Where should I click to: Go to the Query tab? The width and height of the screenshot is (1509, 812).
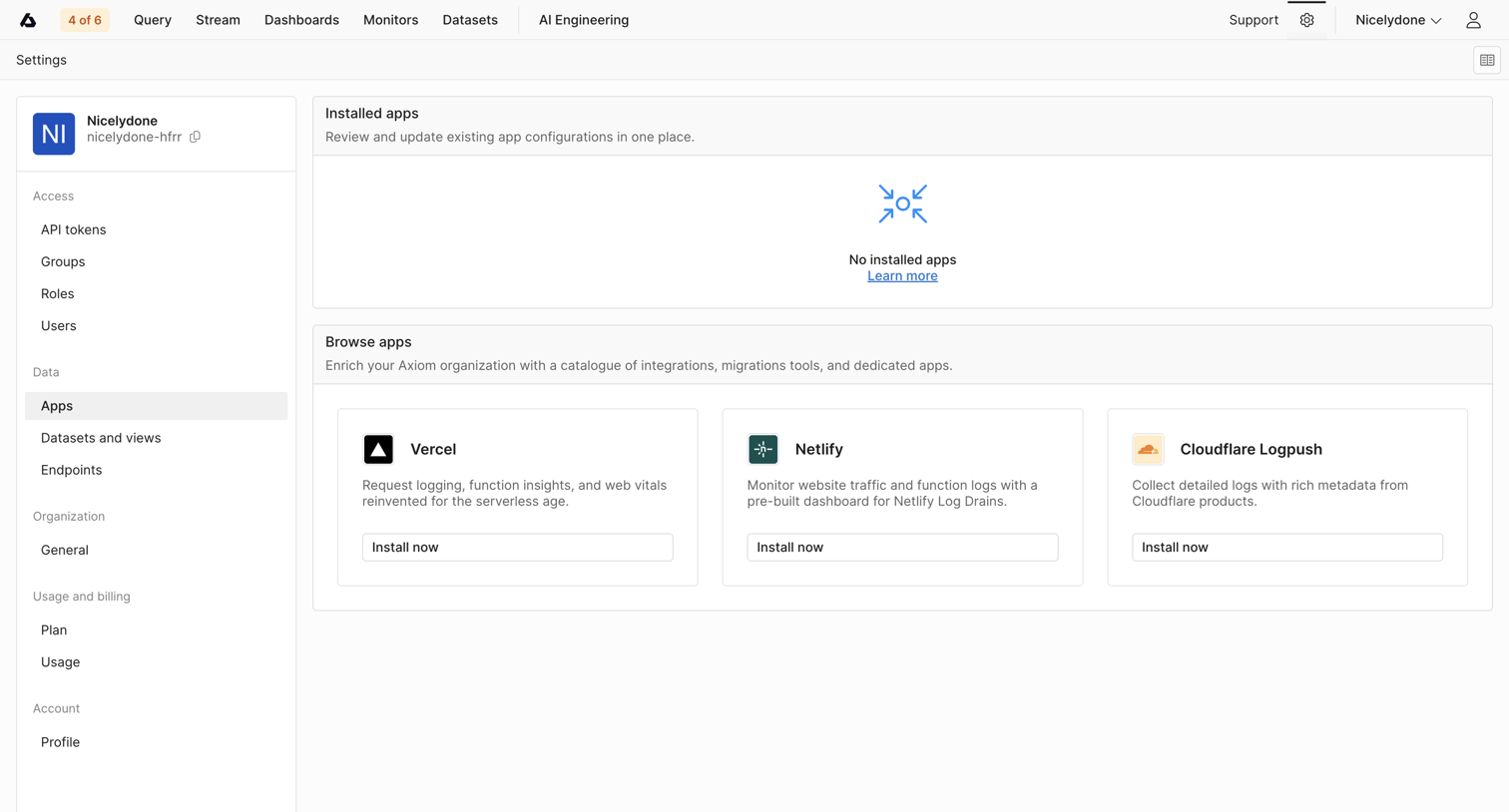tap(153, 20)
